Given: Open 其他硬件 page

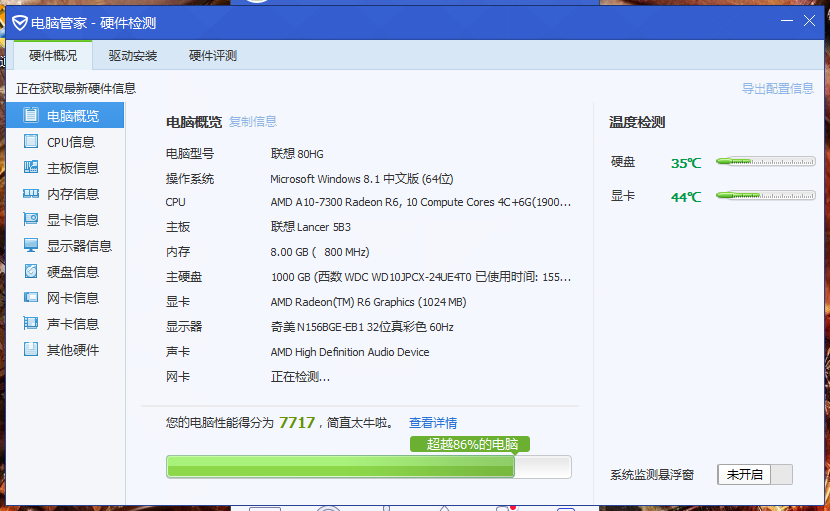Looking at the screenshot, I should (x=65, y=349).
